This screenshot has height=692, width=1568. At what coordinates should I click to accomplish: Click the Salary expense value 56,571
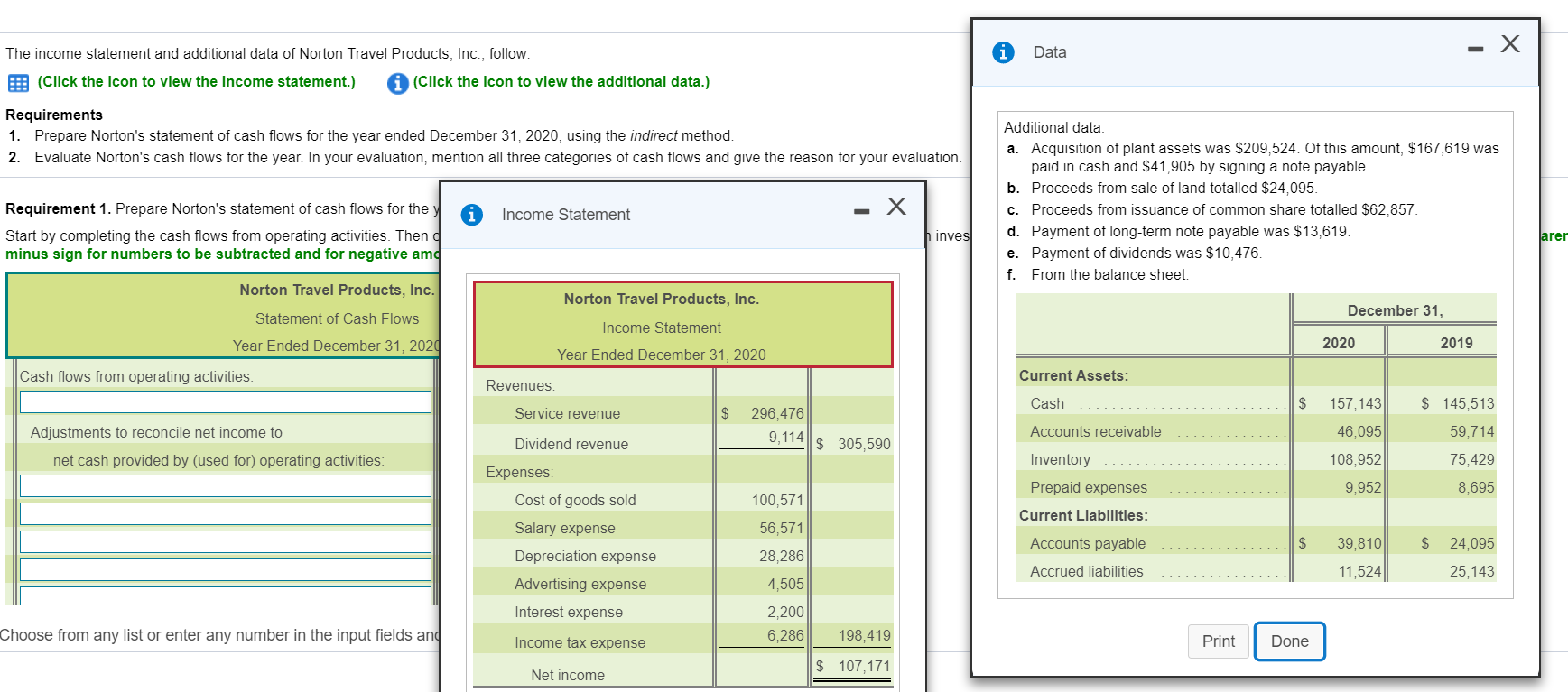click(781, 529)
